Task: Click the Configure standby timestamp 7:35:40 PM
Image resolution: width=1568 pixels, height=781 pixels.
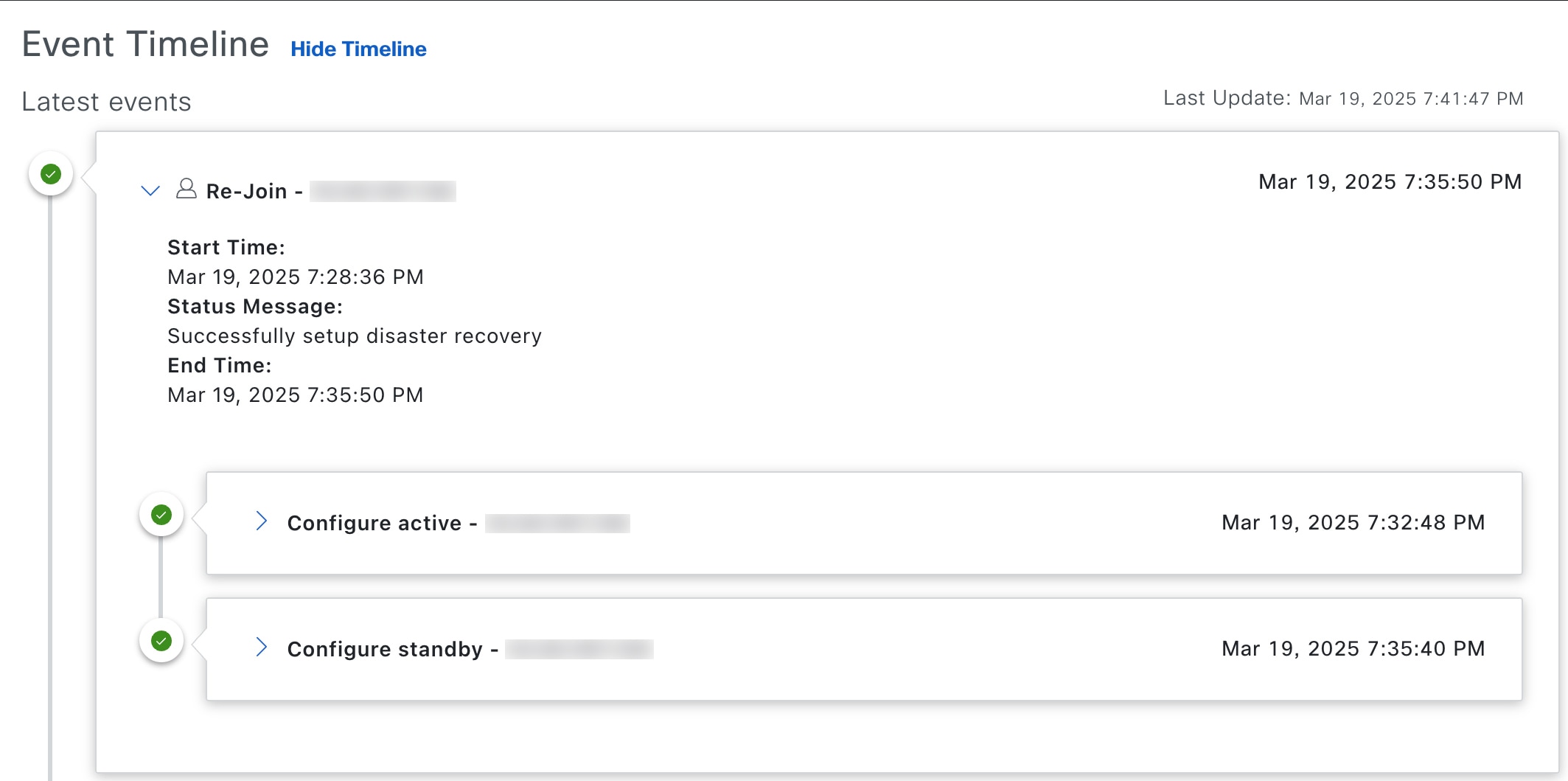Action: [x=1353, y=649]
